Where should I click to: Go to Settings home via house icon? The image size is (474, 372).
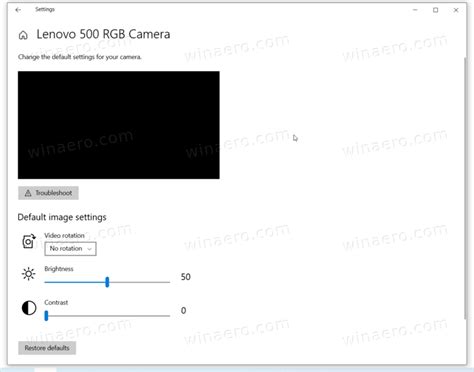pyautogui.click(x=23, y=35)
